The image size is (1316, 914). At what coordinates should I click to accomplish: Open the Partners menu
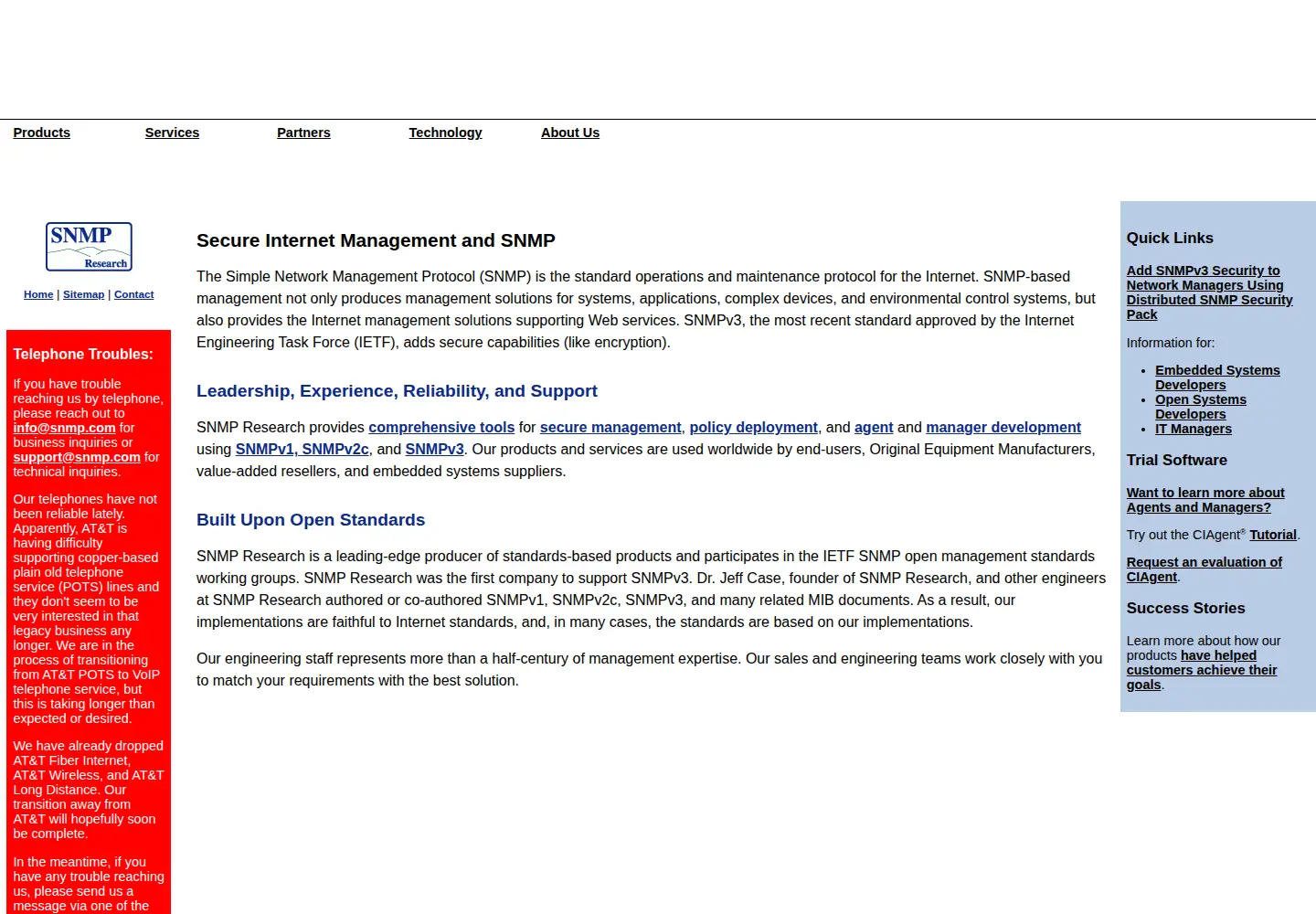(303, 133)
